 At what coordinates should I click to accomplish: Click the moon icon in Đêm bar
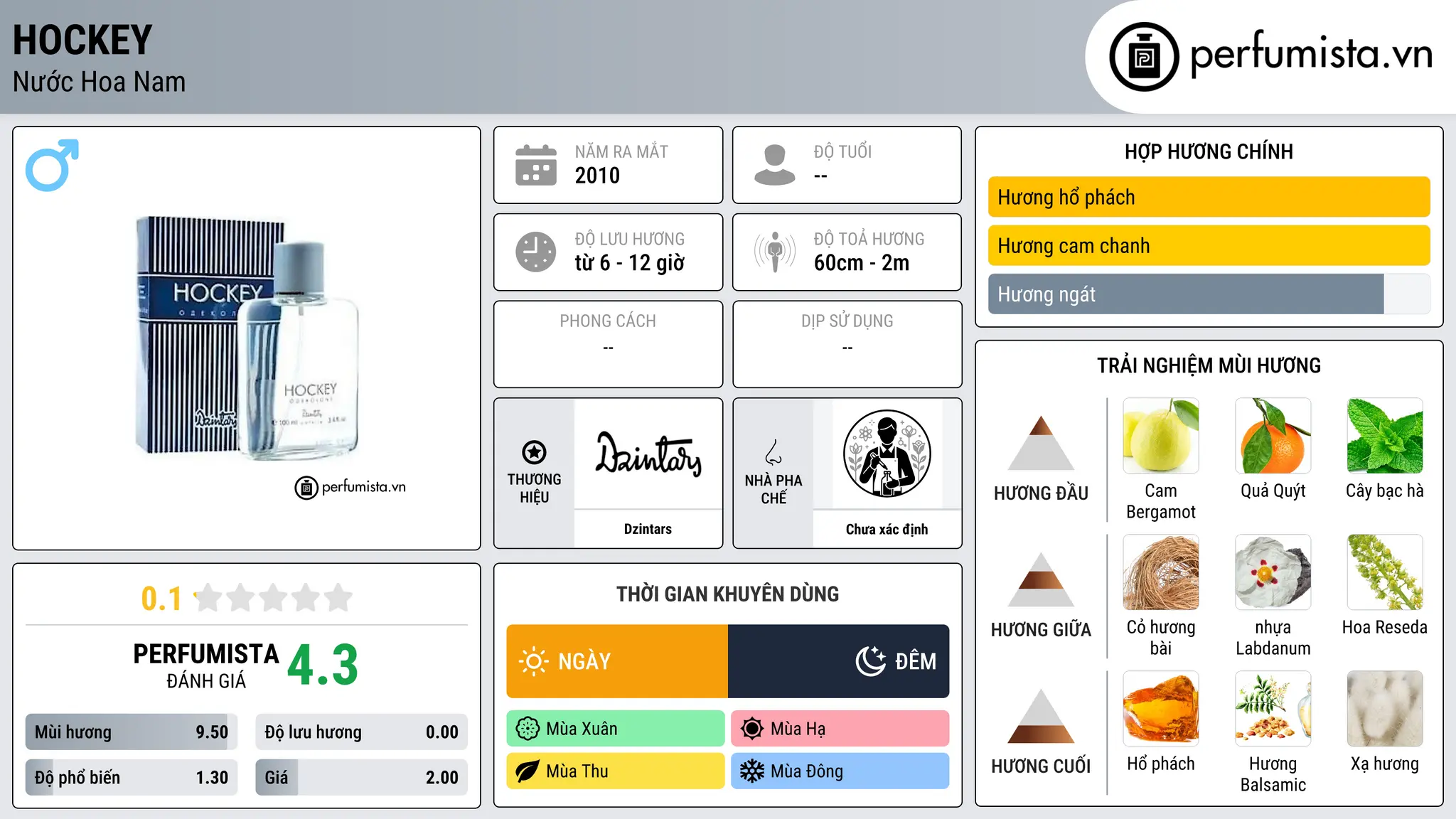click(870, 661)
